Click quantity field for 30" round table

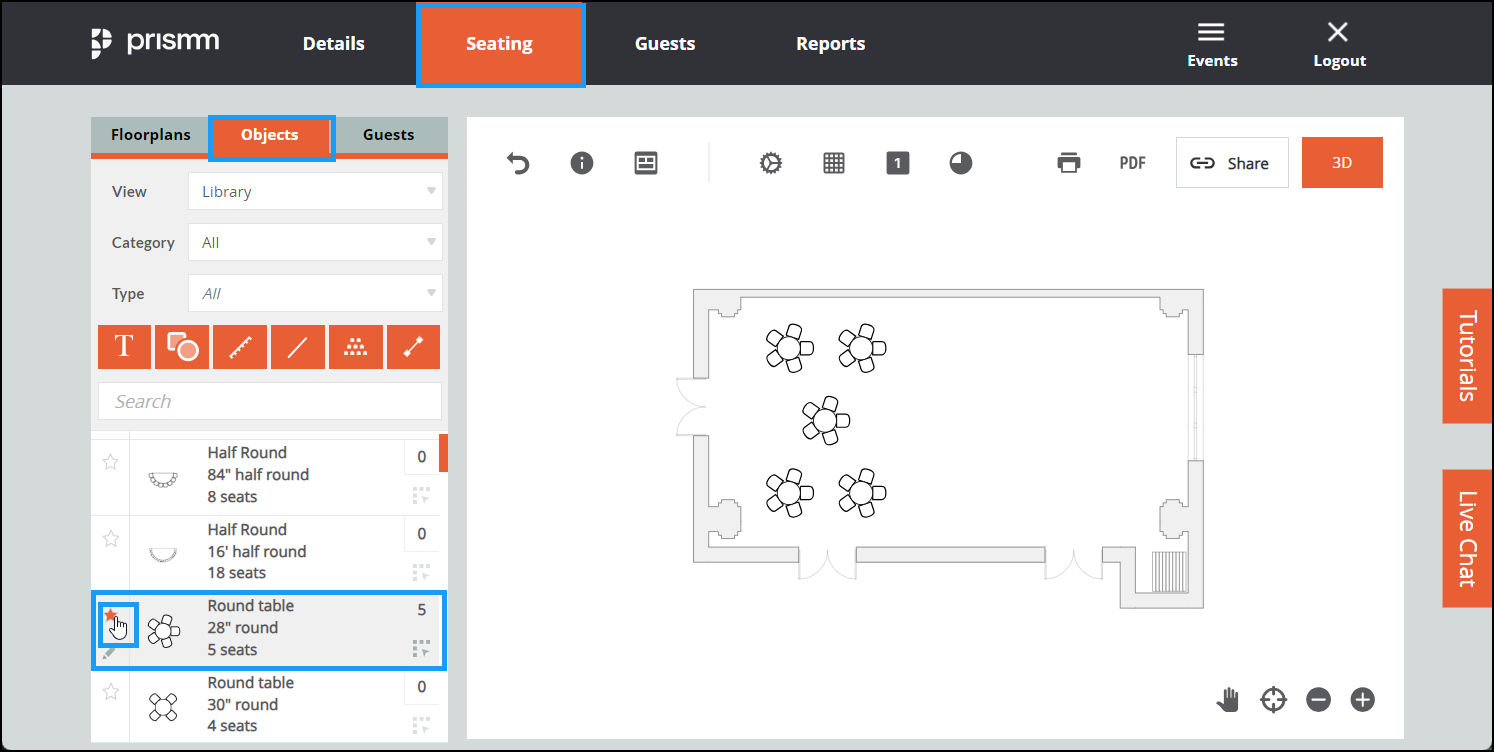pos(421,687)
